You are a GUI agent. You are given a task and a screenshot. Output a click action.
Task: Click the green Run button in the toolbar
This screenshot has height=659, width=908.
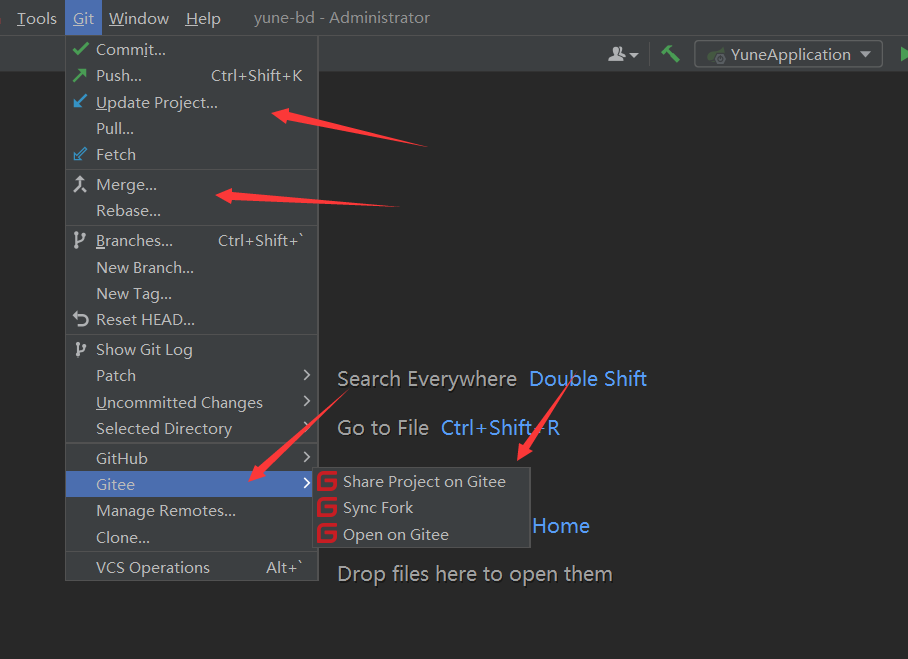(x=903, y=54)
